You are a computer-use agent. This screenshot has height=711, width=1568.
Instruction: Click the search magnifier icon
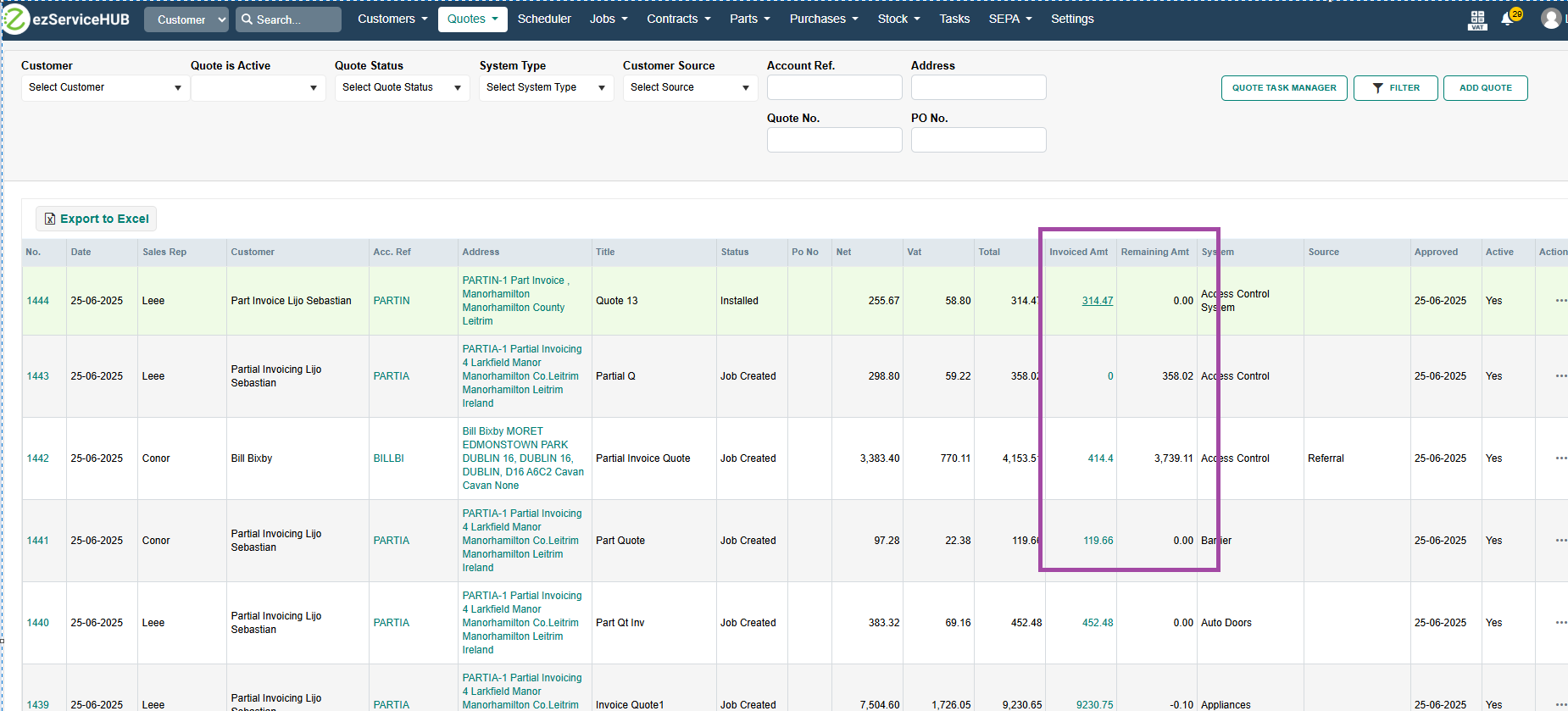(247, 19)
